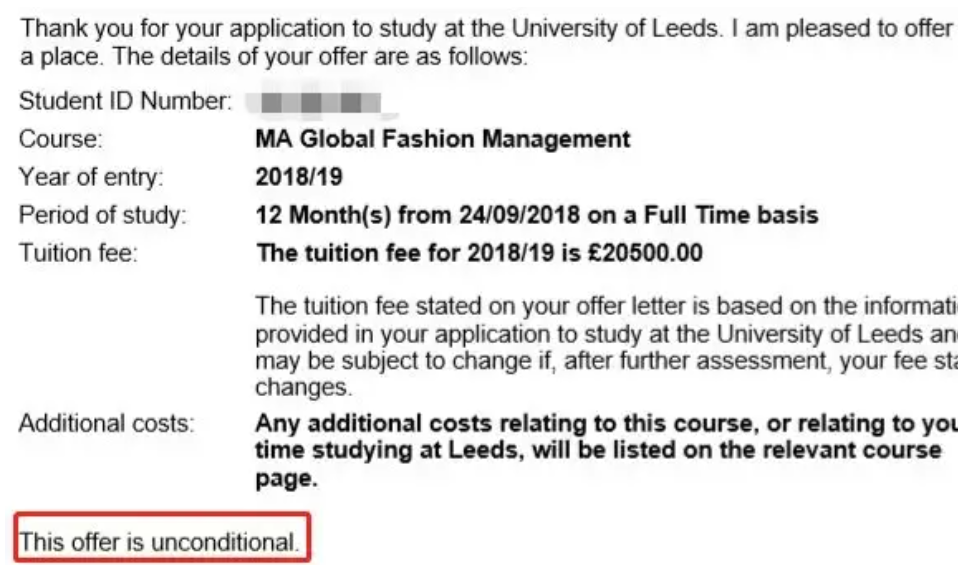958x565 pixels.
Task: Click the 'Tuition fee:' label
Action: [78, 253]
